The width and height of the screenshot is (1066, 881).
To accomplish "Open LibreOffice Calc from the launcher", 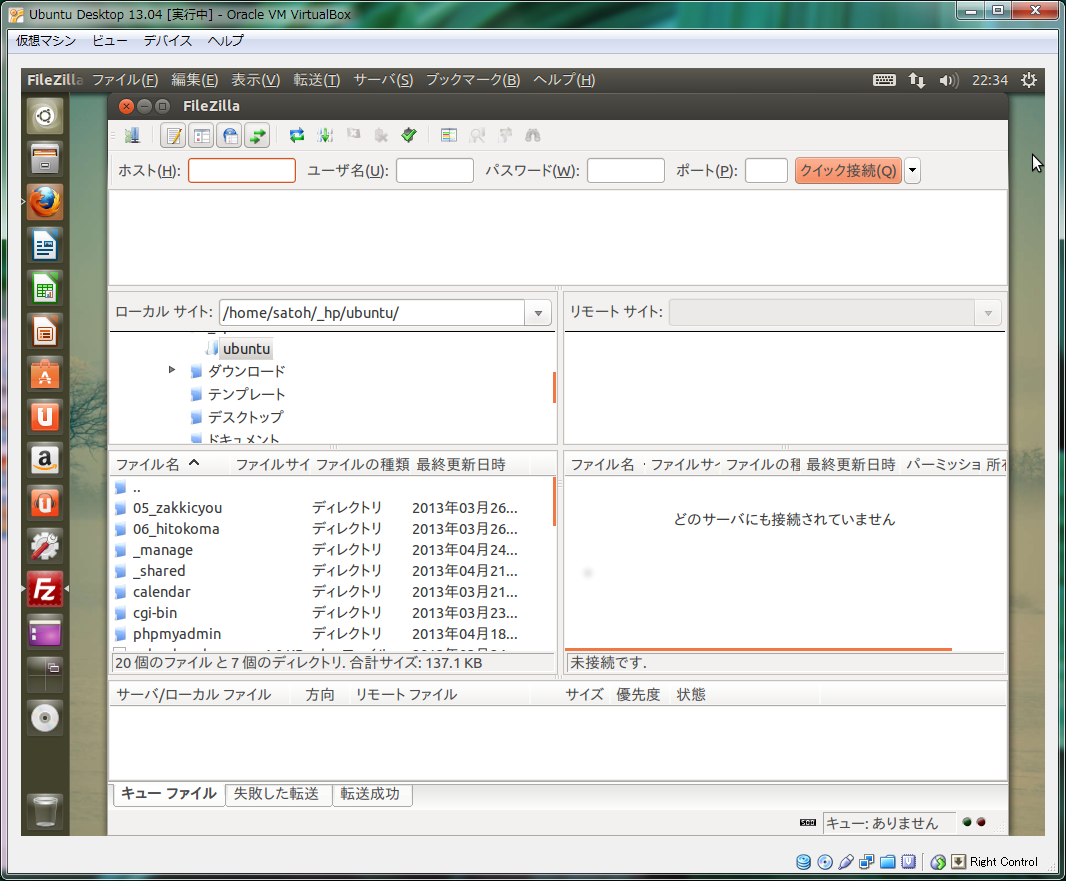I will pos(45,288).
